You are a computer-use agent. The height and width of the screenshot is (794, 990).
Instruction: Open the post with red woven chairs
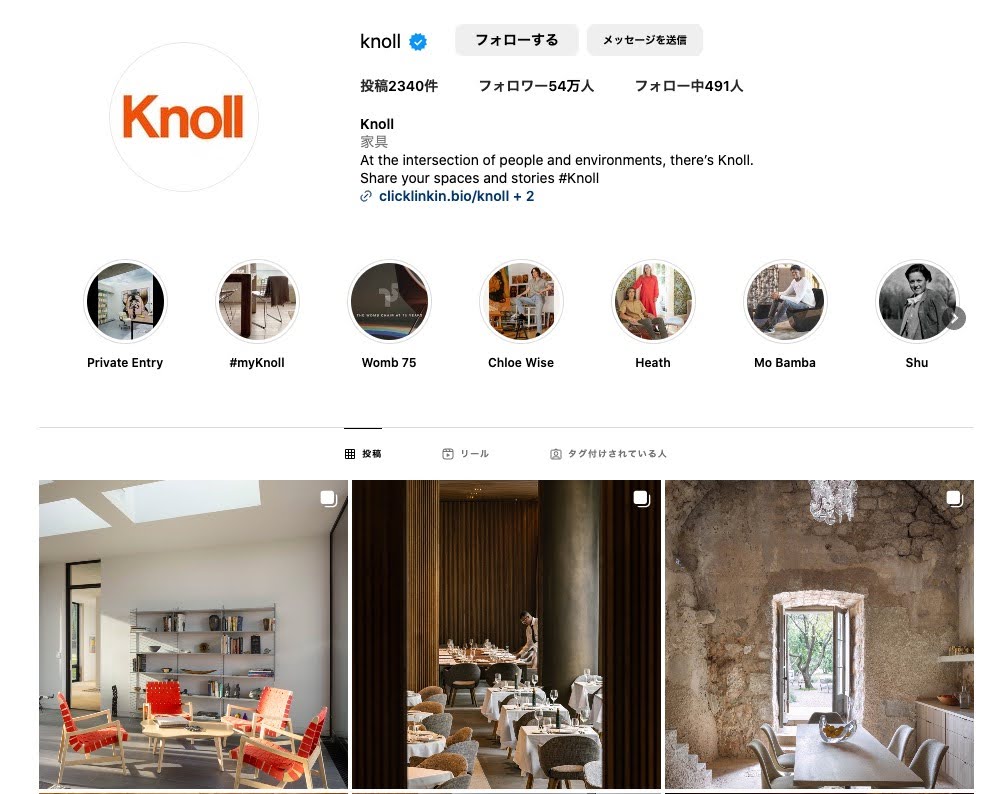coord(193,634)
